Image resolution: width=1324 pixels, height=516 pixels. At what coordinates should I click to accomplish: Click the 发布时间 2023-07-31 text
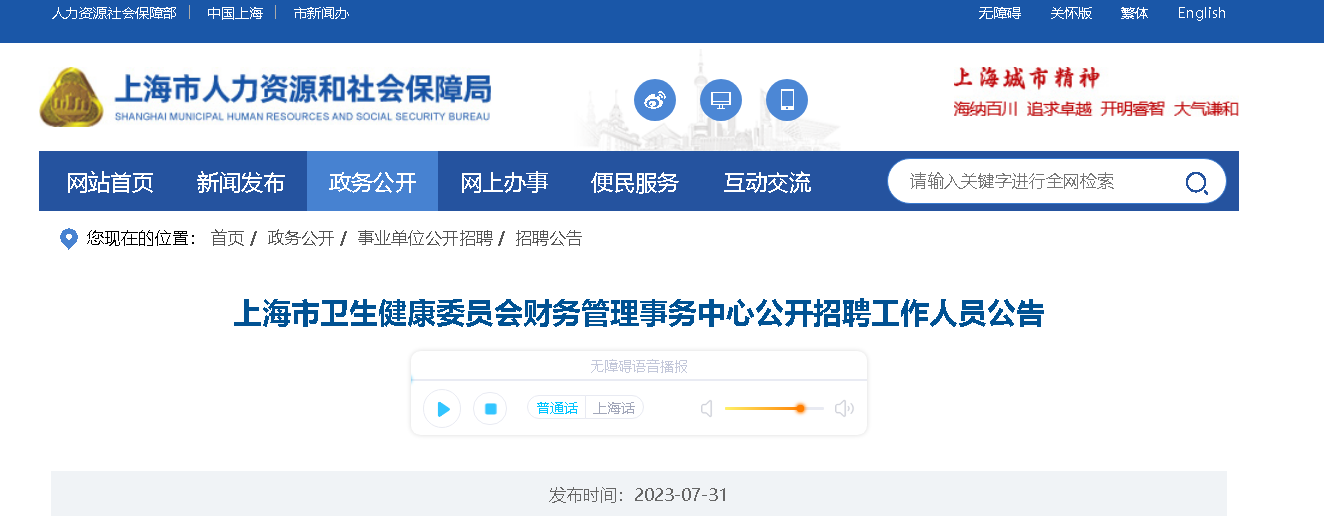pos(638,495)
